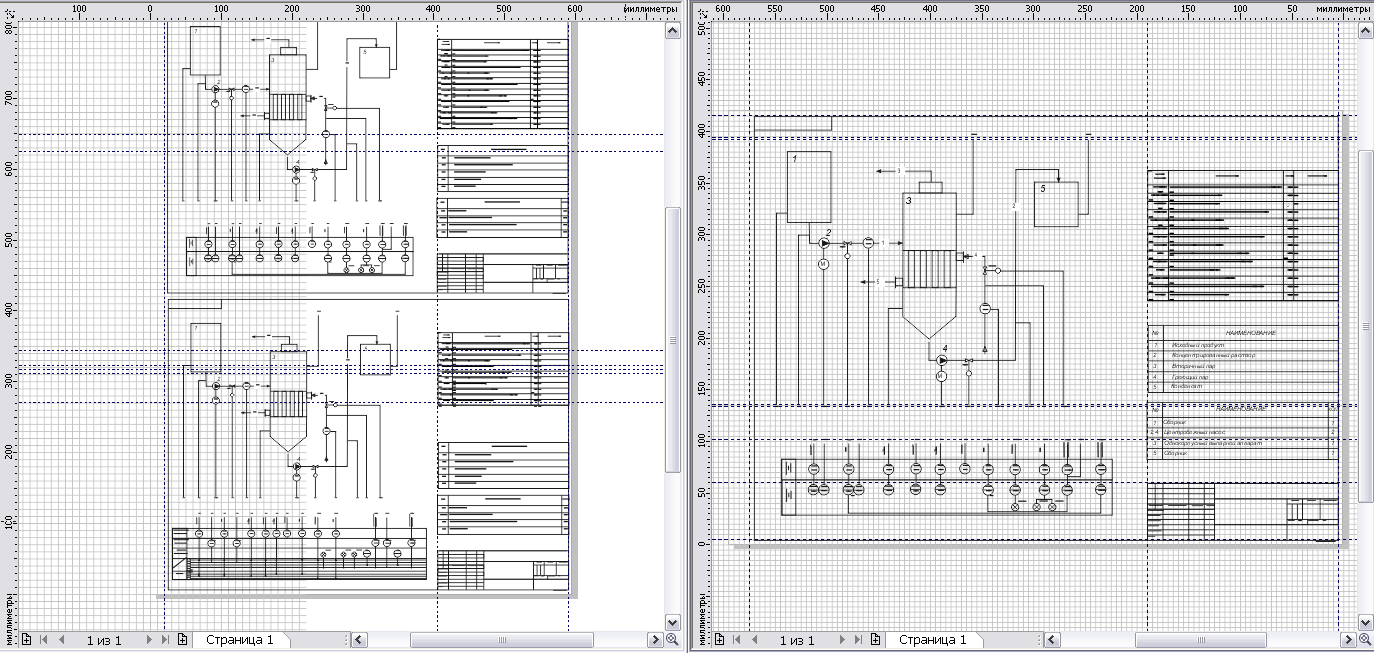Viewport: 1374px width, 653px height.
Task: Click right window vertical scroll down arrow
Action: (1365, 622)
